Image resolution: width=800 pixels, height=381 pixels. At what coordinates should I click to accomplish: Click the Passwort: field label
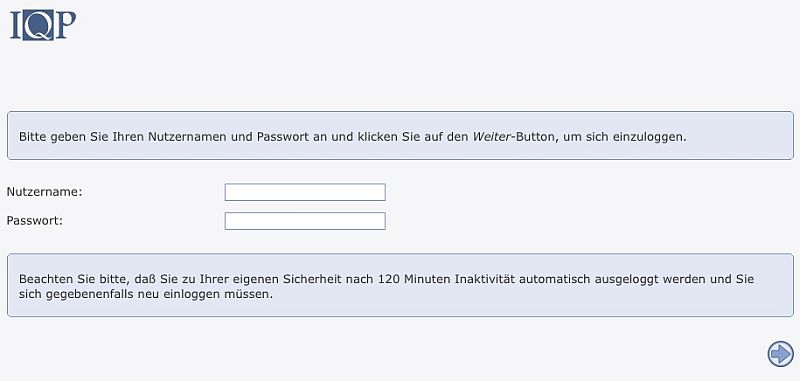pos(35,221)
